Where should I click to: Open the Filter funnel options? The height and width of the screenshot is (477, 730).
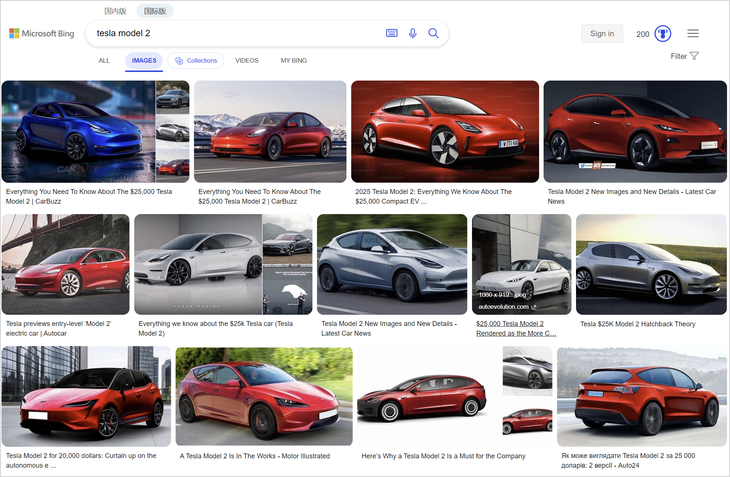[x=685, y=56]
